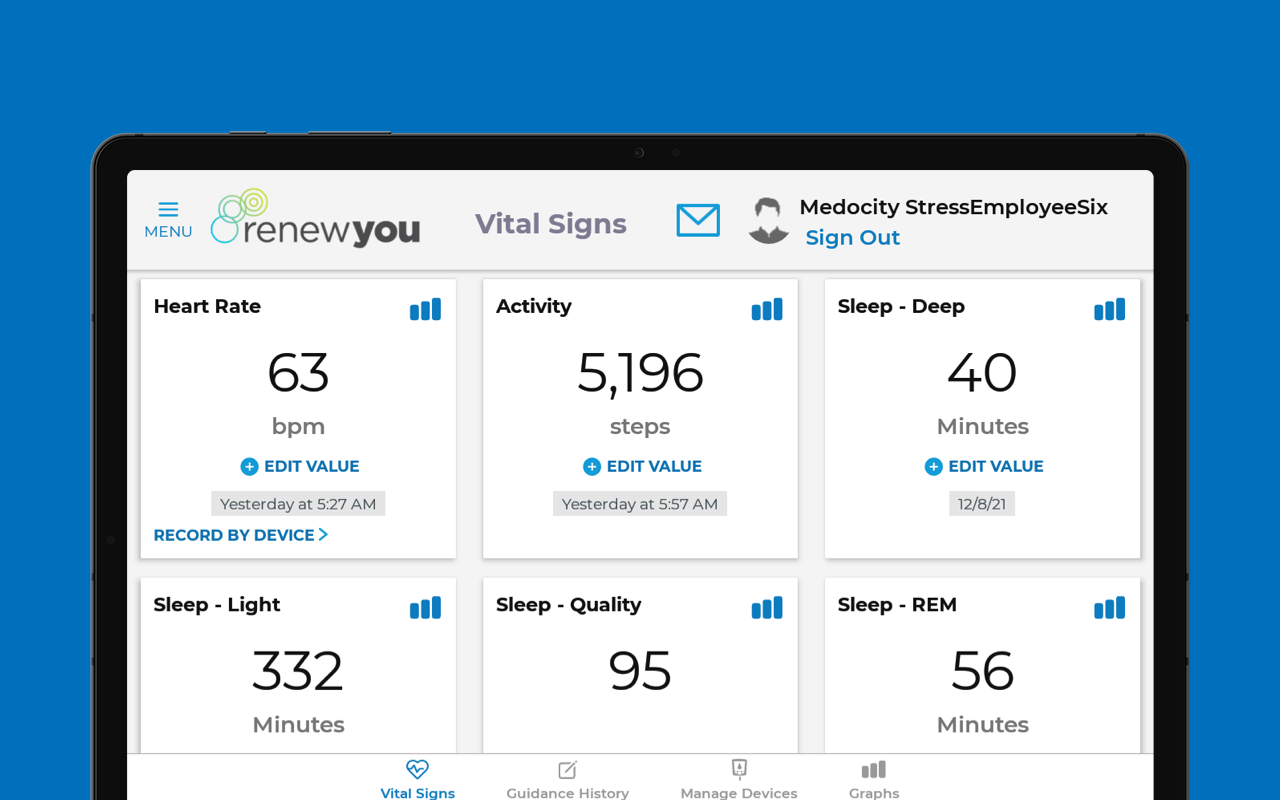This screenshot has height=800, width=1280.
Task: Click plus icon for Sleep - Deep edit
Action: click(933, 466)
